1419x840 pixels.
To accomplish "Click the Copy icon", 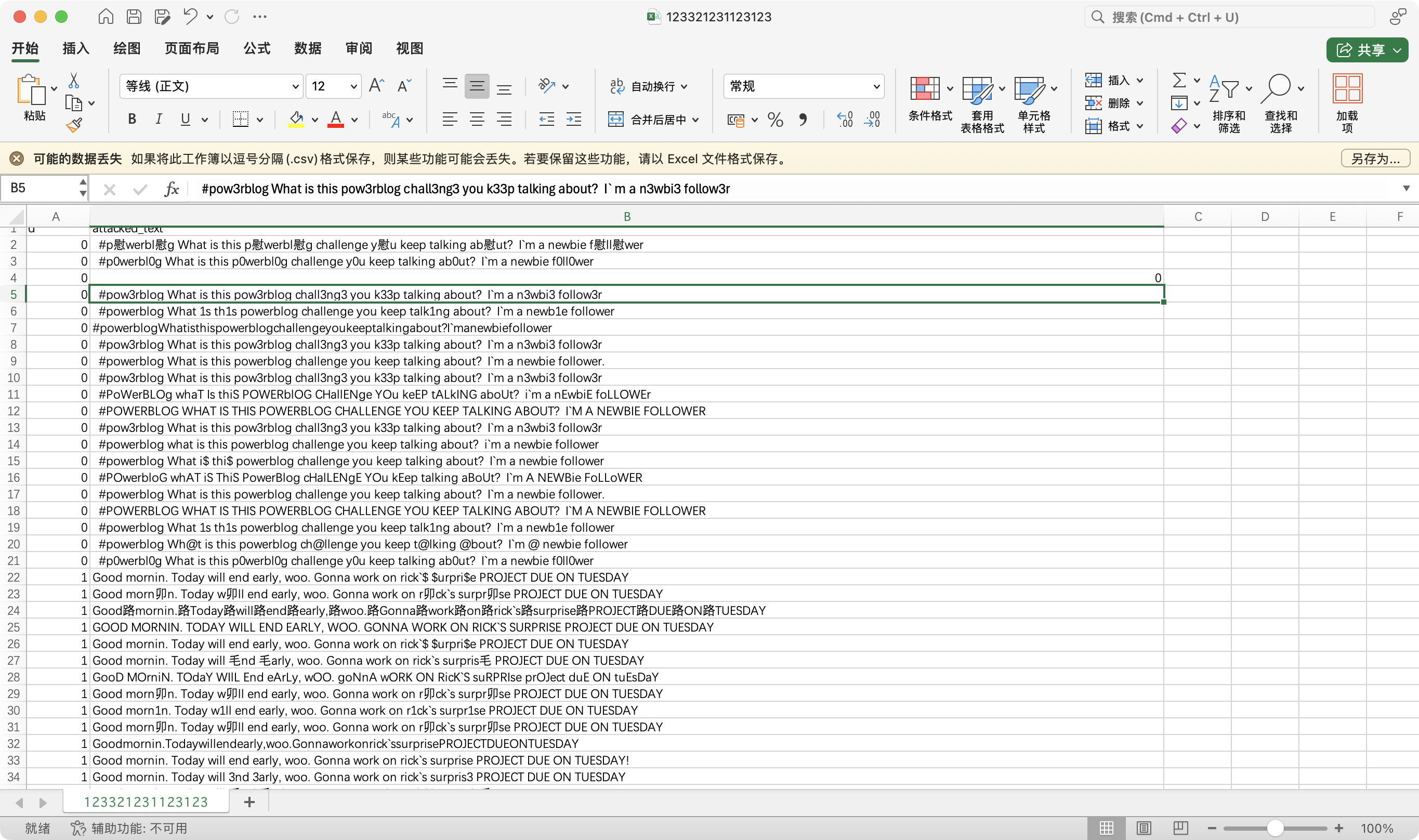I will (74, 103).
